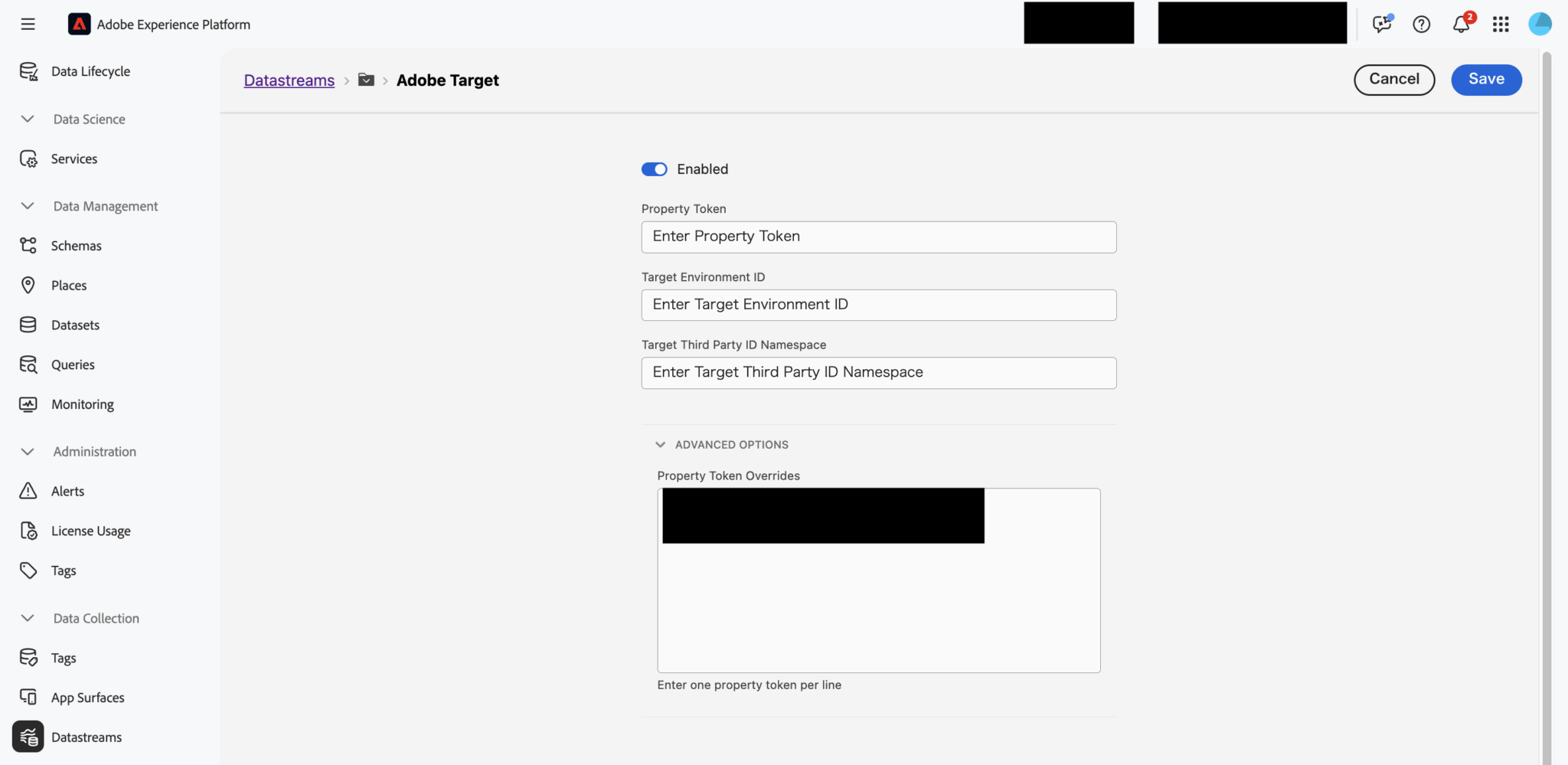
Task: Open notifications bell icon
Action: tap(1462, 24)
